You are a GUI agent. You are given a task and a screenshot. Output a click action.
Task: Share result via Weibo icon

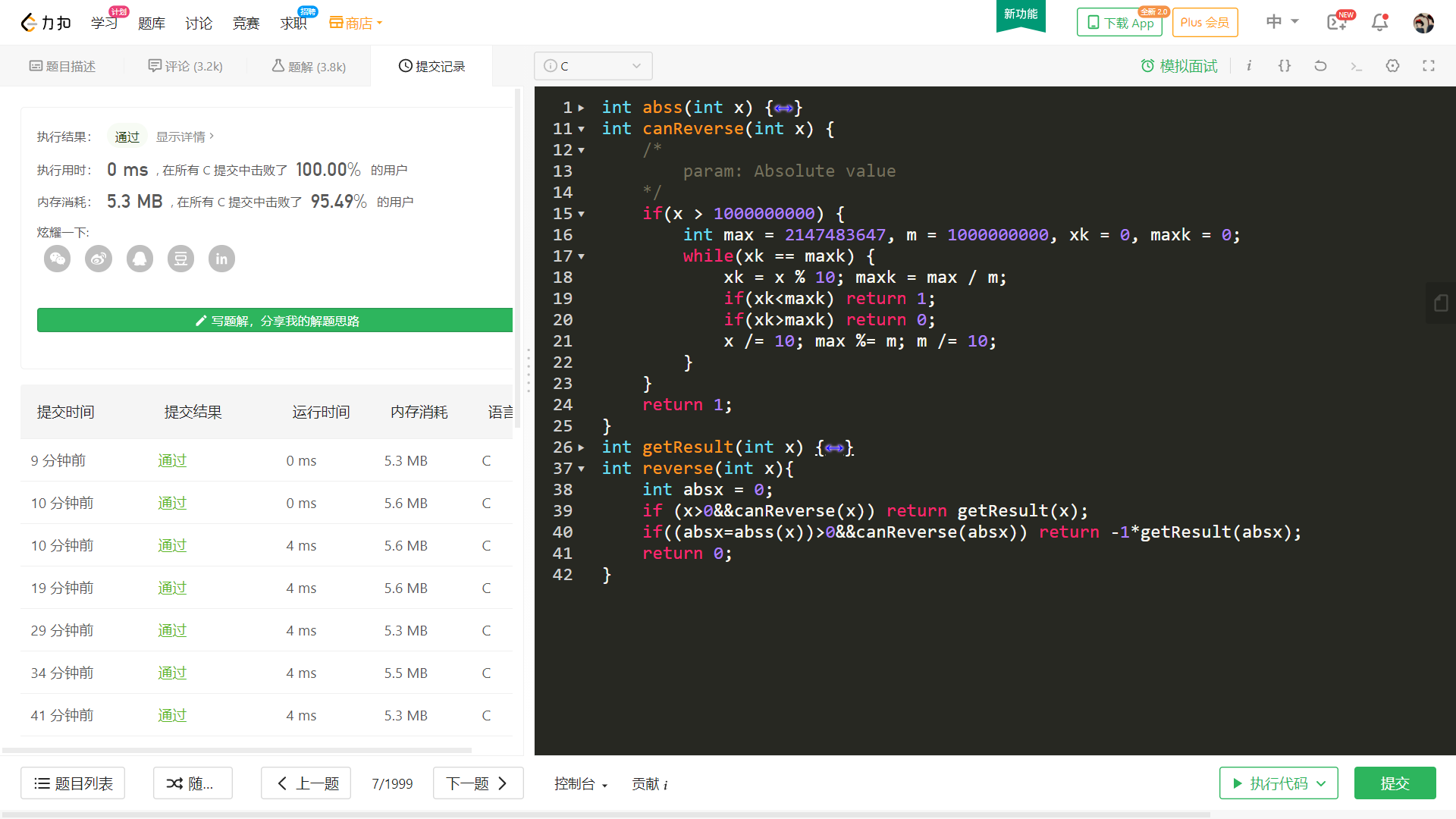pyautogui.click(x=99, y=259)
